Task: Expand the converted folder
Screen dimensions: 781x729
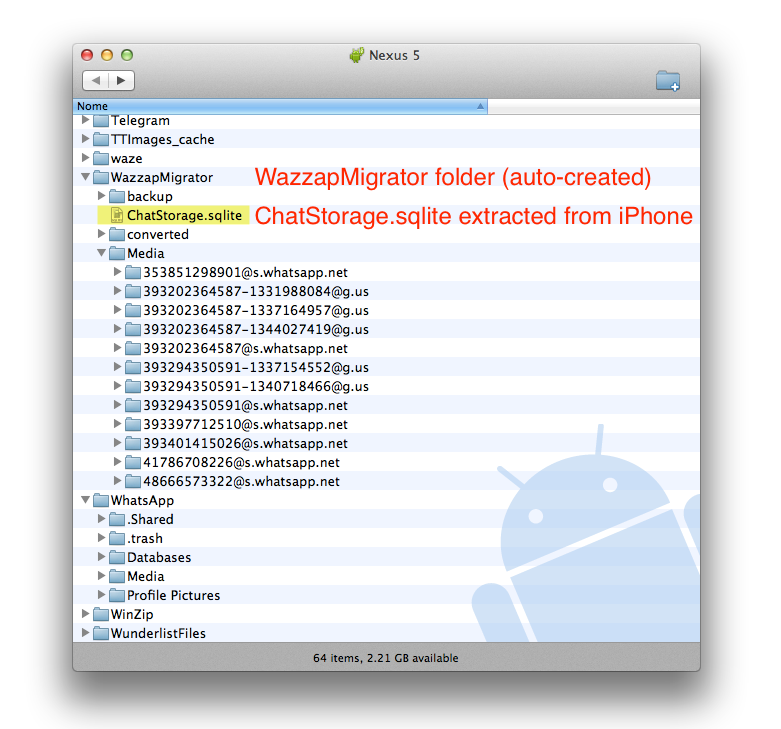Action: (101, 234)
